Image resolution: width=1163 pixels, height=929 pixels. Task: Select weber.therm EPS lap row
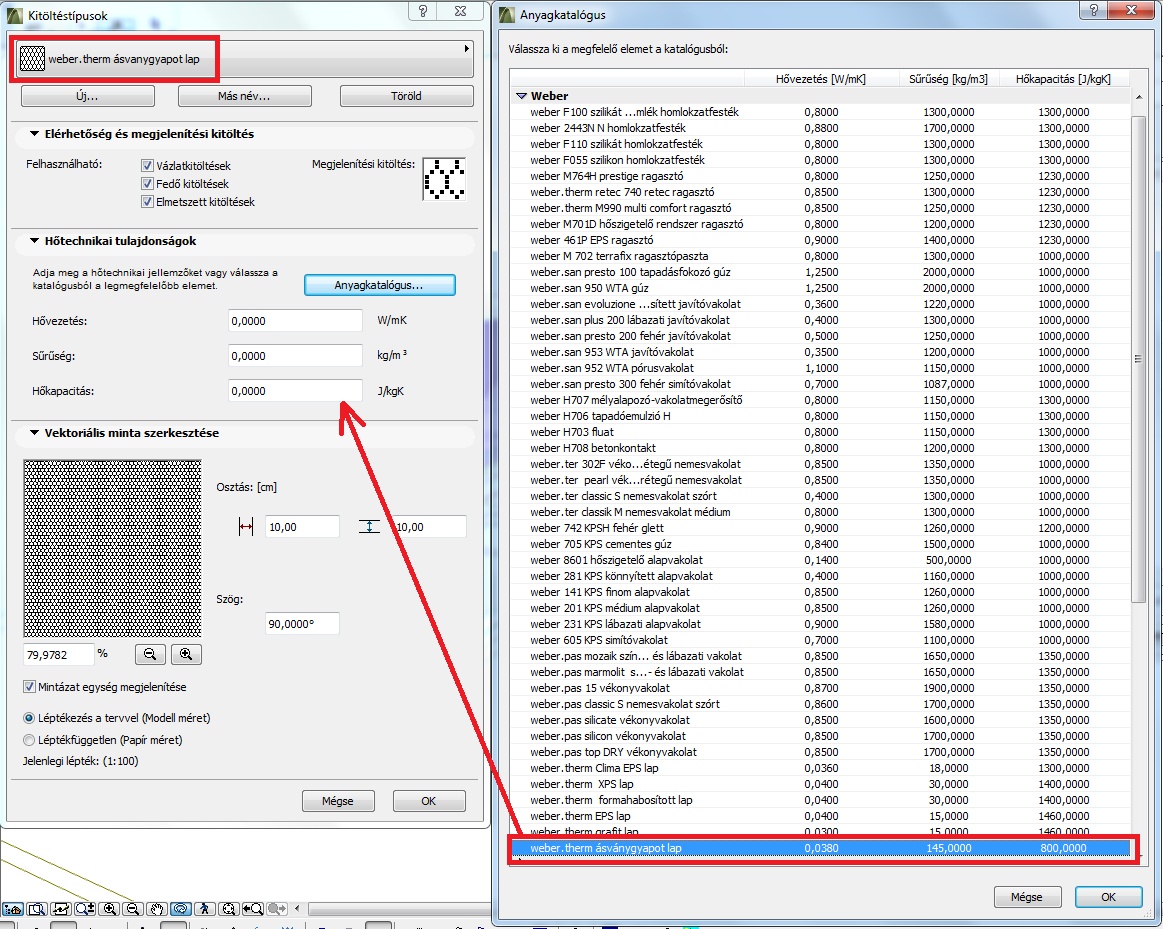click(x=821, y=816)
